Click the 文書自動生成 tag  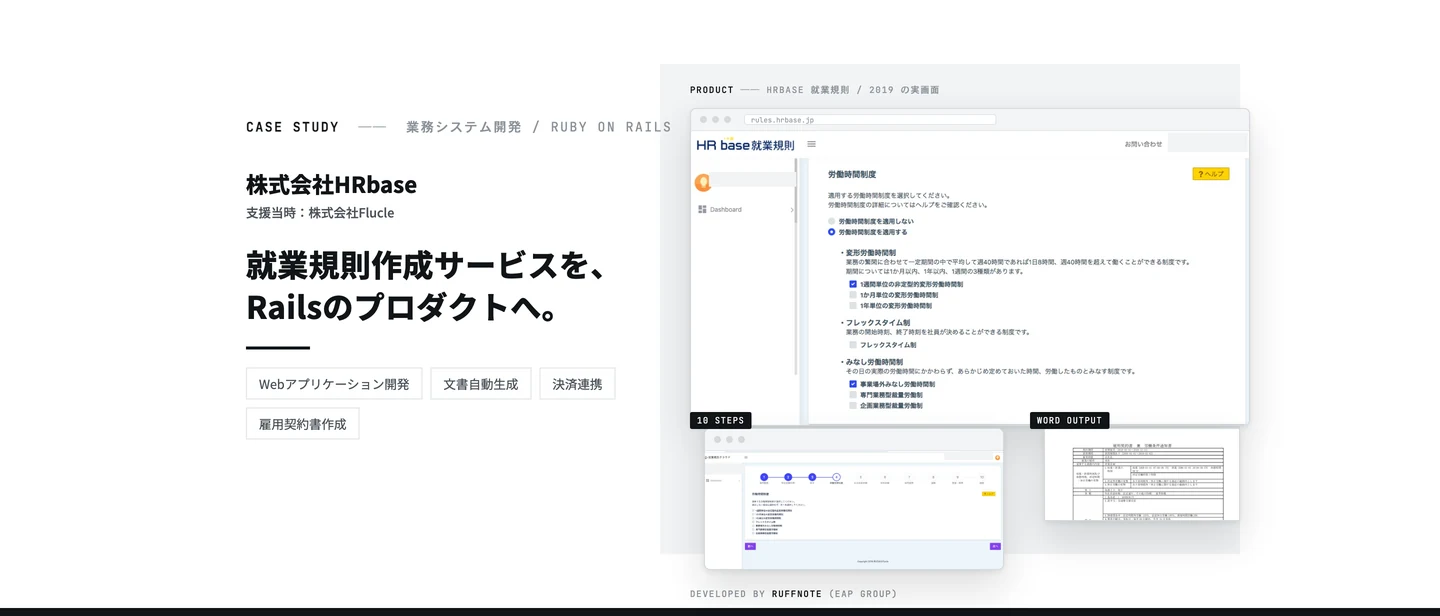[x=481, y=384]
